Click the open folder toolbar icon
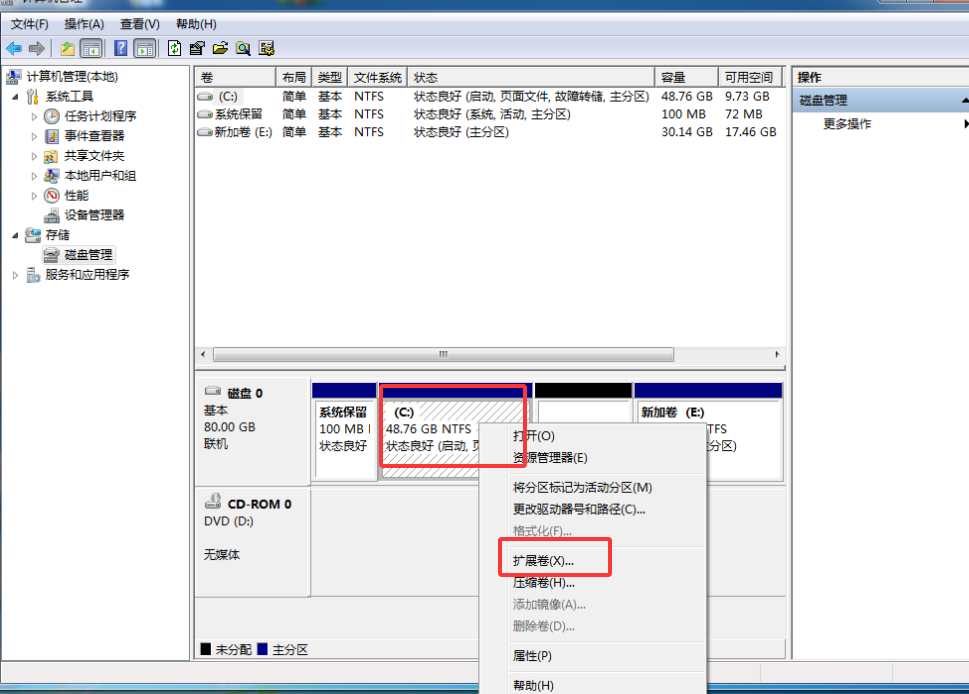Image resolution: width=969 pixels, height=694 pixels. pyautogui.click(x=219, y=48)
